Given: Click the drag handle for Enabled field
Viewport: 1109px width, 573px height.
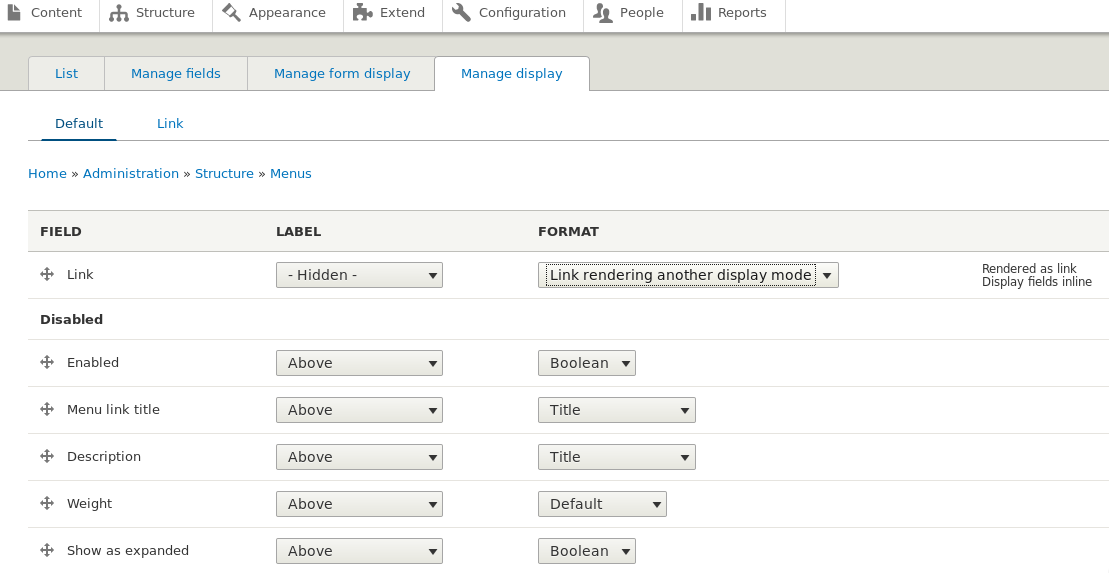Looking at the screenshot, I should pos(47,363).
